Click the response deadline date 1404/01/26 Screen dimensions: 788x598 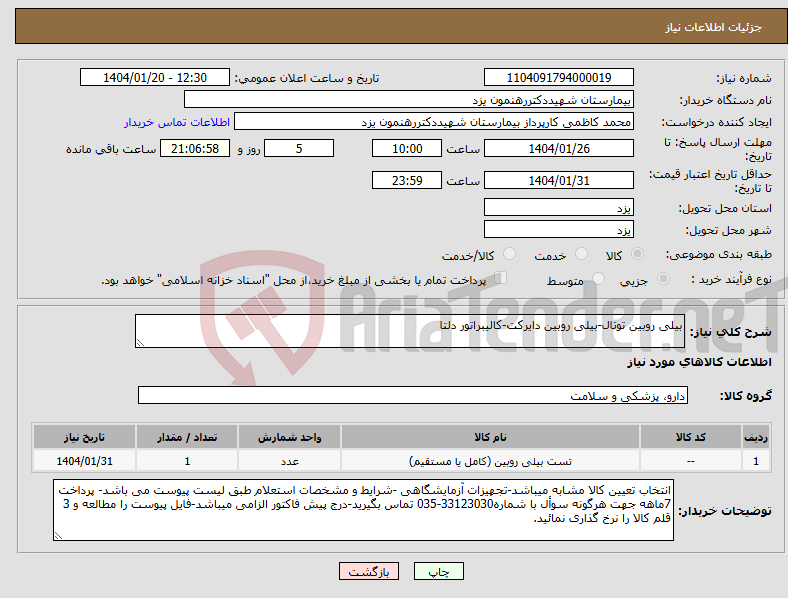558,148
